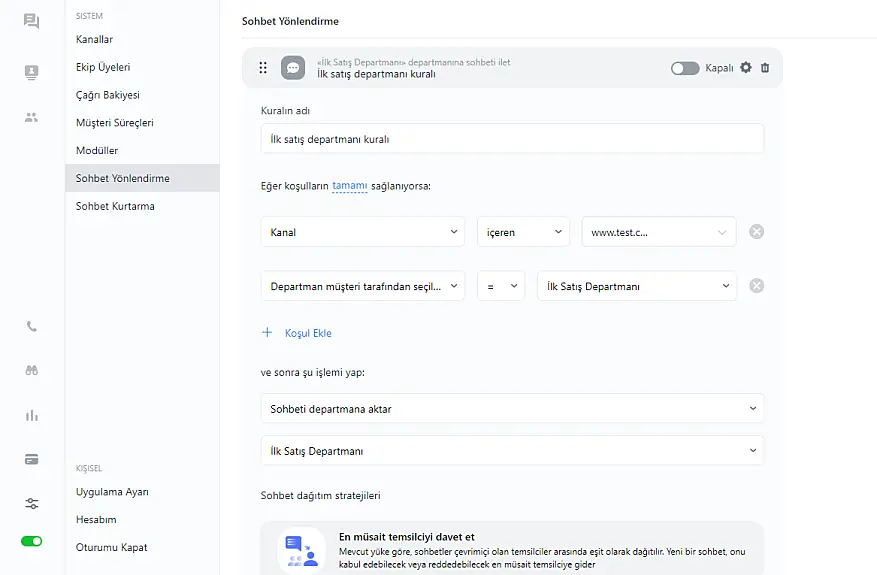
Task: Remove the Kanal condition row
Action: [x=757, y=232]
